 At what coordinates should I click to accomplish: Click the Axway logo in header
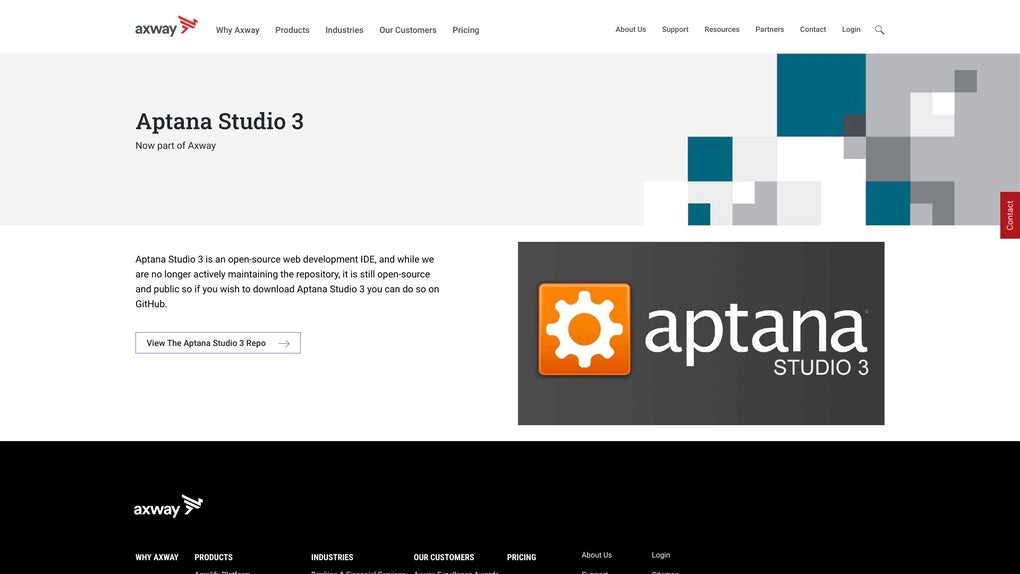(x=166, y=27)
